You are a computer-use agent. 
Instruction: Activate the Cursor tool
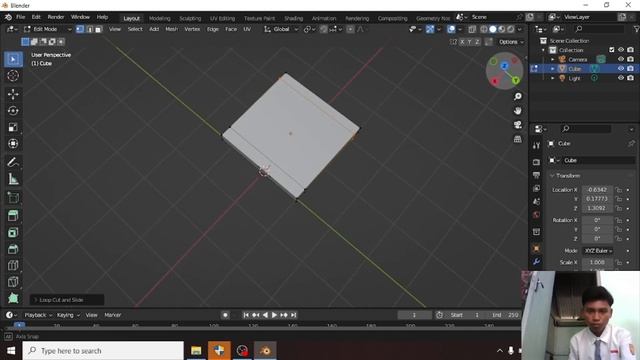13,76
